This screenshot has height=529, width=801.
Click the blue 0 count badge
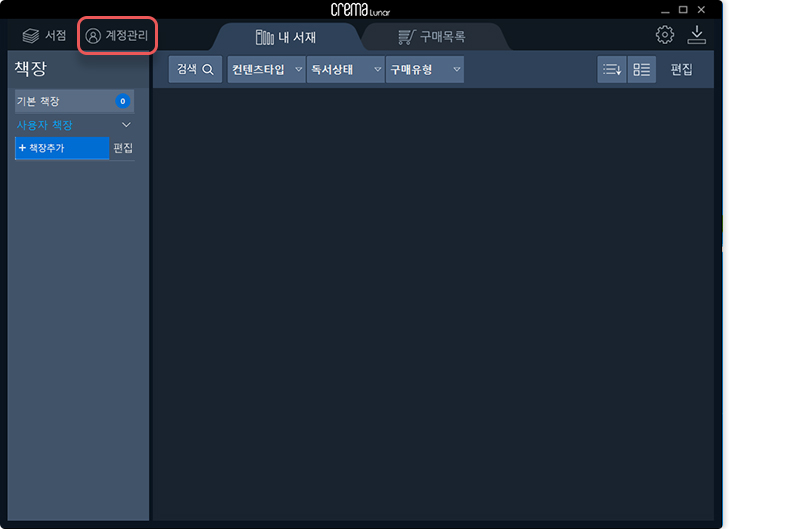tap(123, 101)
